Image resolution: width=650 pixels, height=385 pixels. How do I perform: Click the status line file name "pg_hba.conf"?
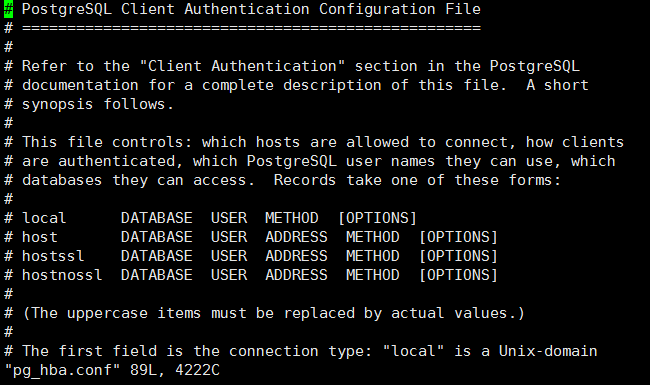click(62, 370)
